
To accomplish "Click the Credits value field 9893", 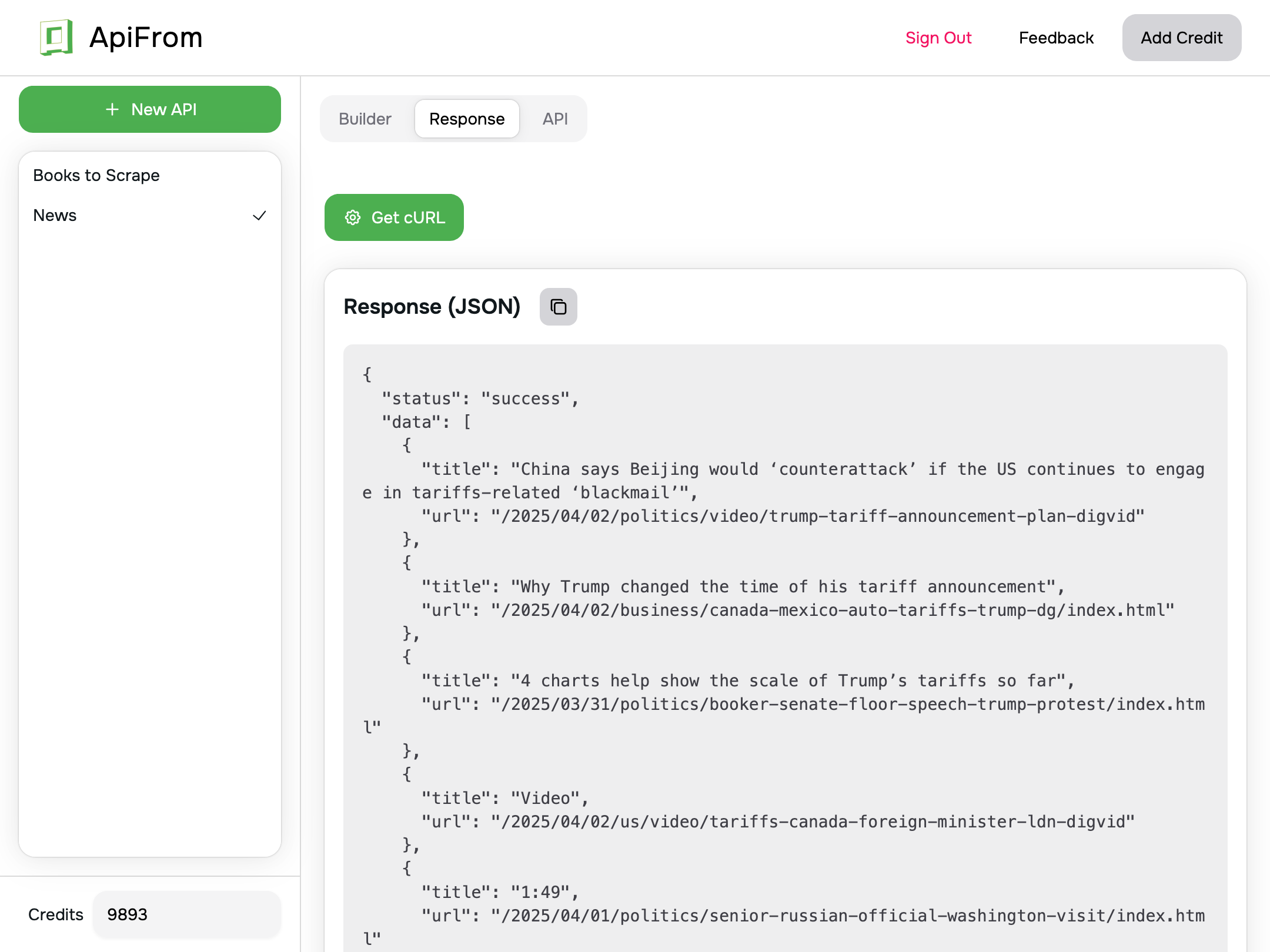I will coord(186,914).
